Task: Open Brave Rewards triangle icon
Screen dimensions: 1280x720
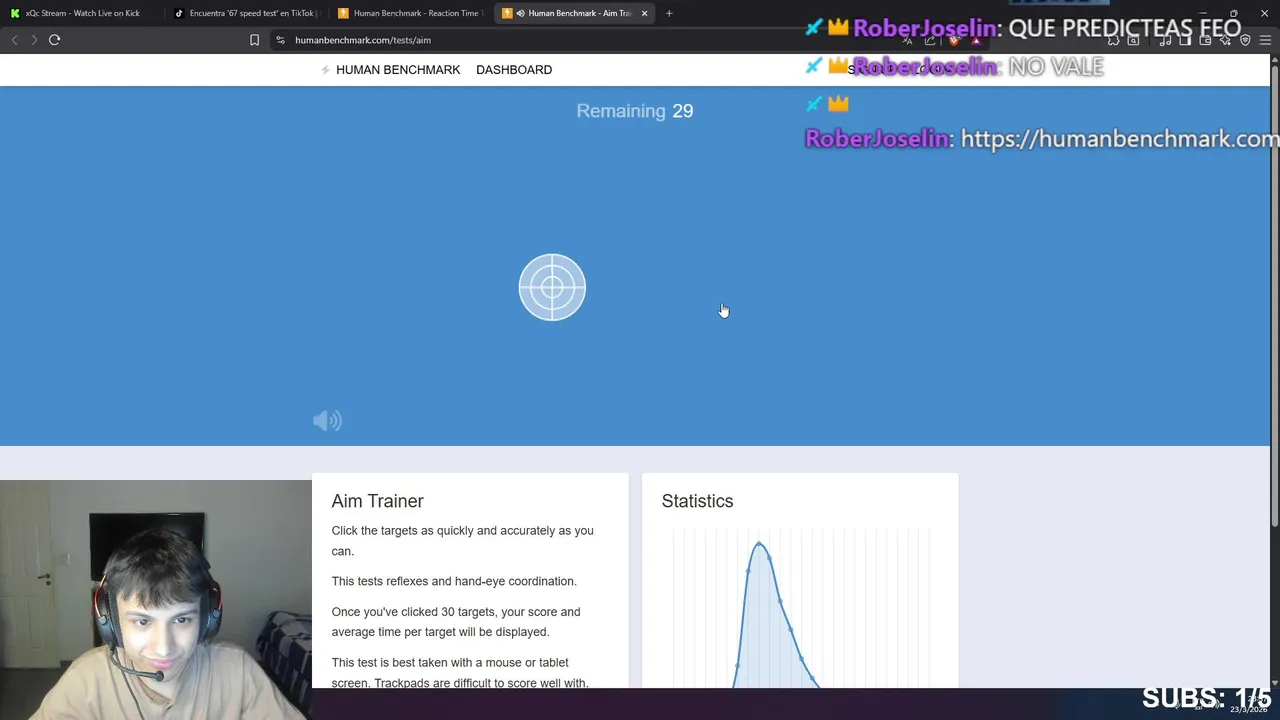Action: click(x=976, y=40)
